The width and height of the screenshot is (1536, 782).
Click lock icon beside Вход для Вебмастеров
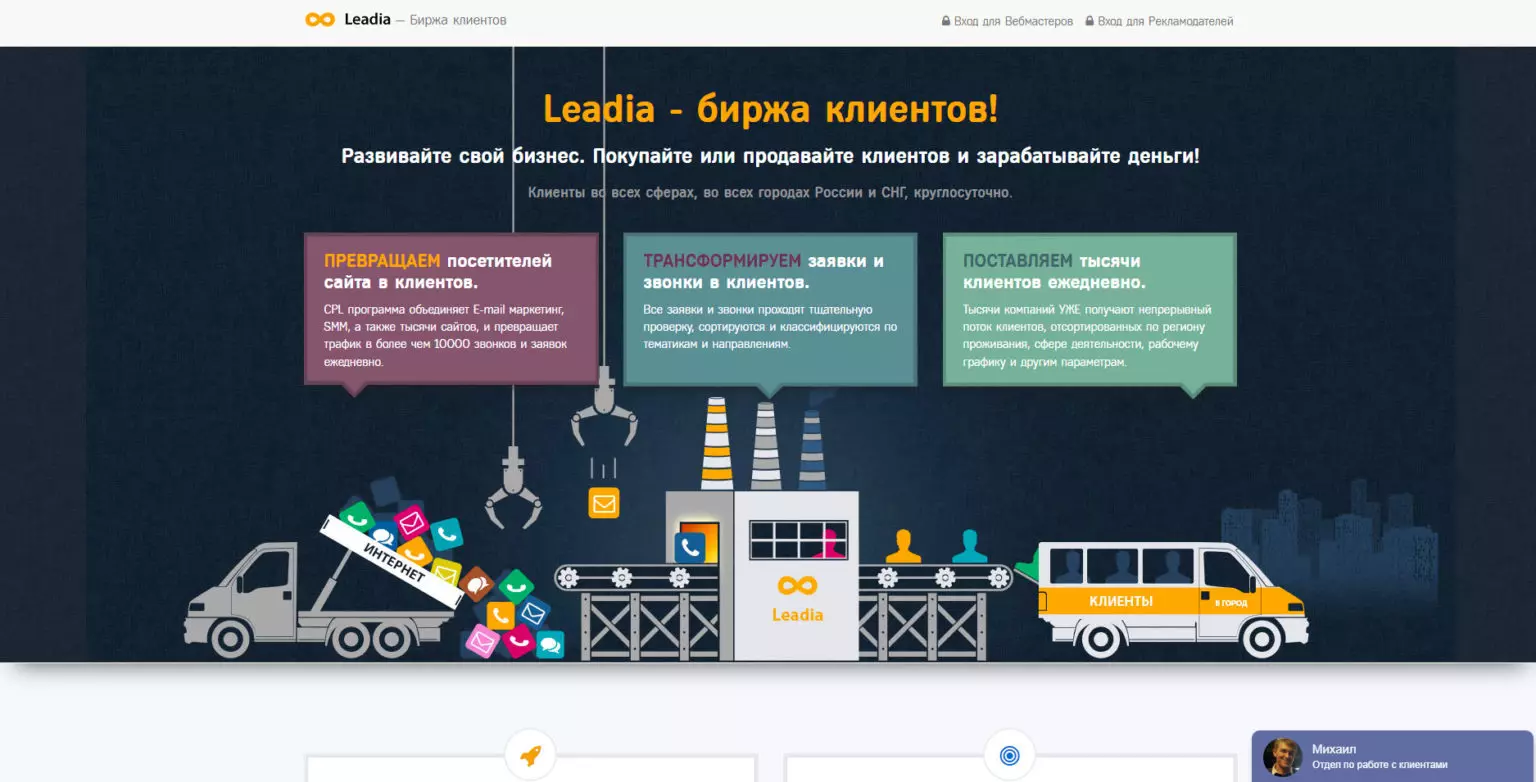[x=946, y=21]
